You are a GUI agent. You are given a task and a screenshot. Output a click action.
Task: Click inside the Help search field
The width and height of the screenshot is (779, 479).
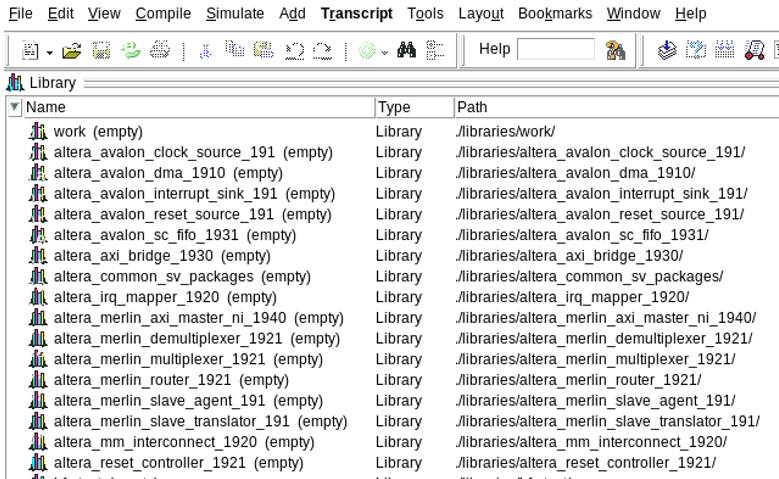[x=555, y=49]
